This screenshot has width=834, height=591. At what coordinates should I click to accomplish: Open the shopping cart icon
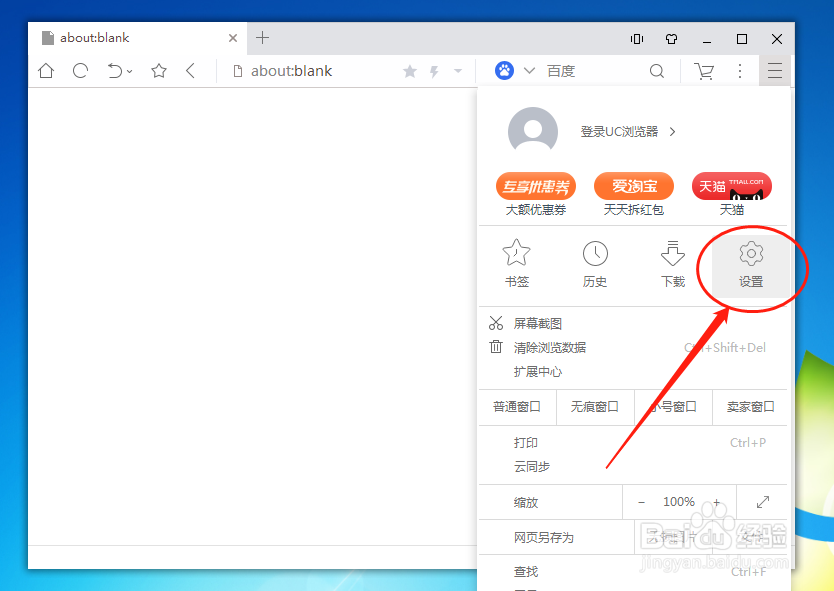pos(704,71)
